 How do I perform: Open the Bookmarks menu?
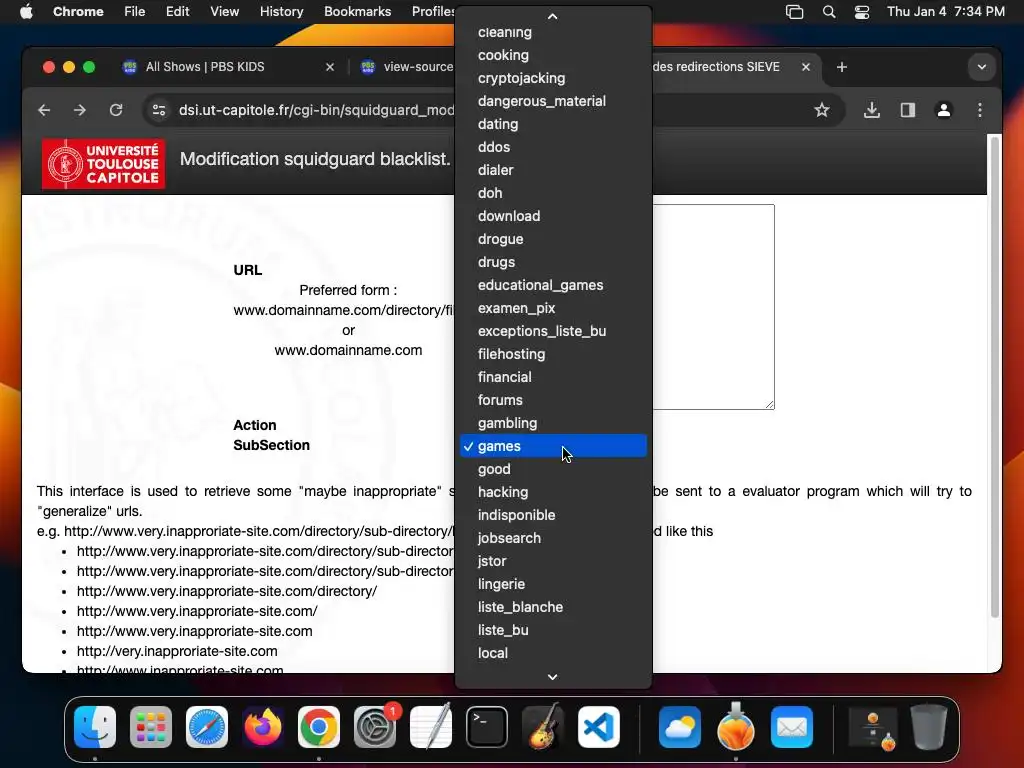tap(358, 12)
